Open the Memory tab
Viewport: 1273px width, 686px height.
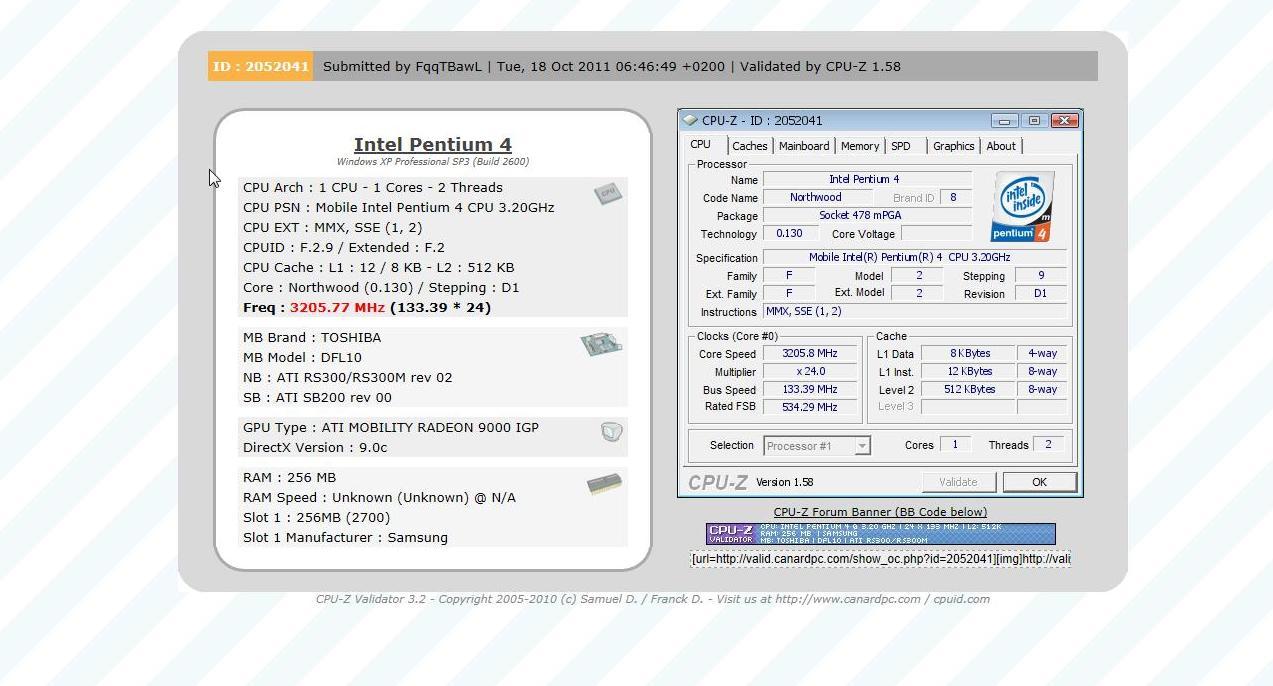coord(860,146)
